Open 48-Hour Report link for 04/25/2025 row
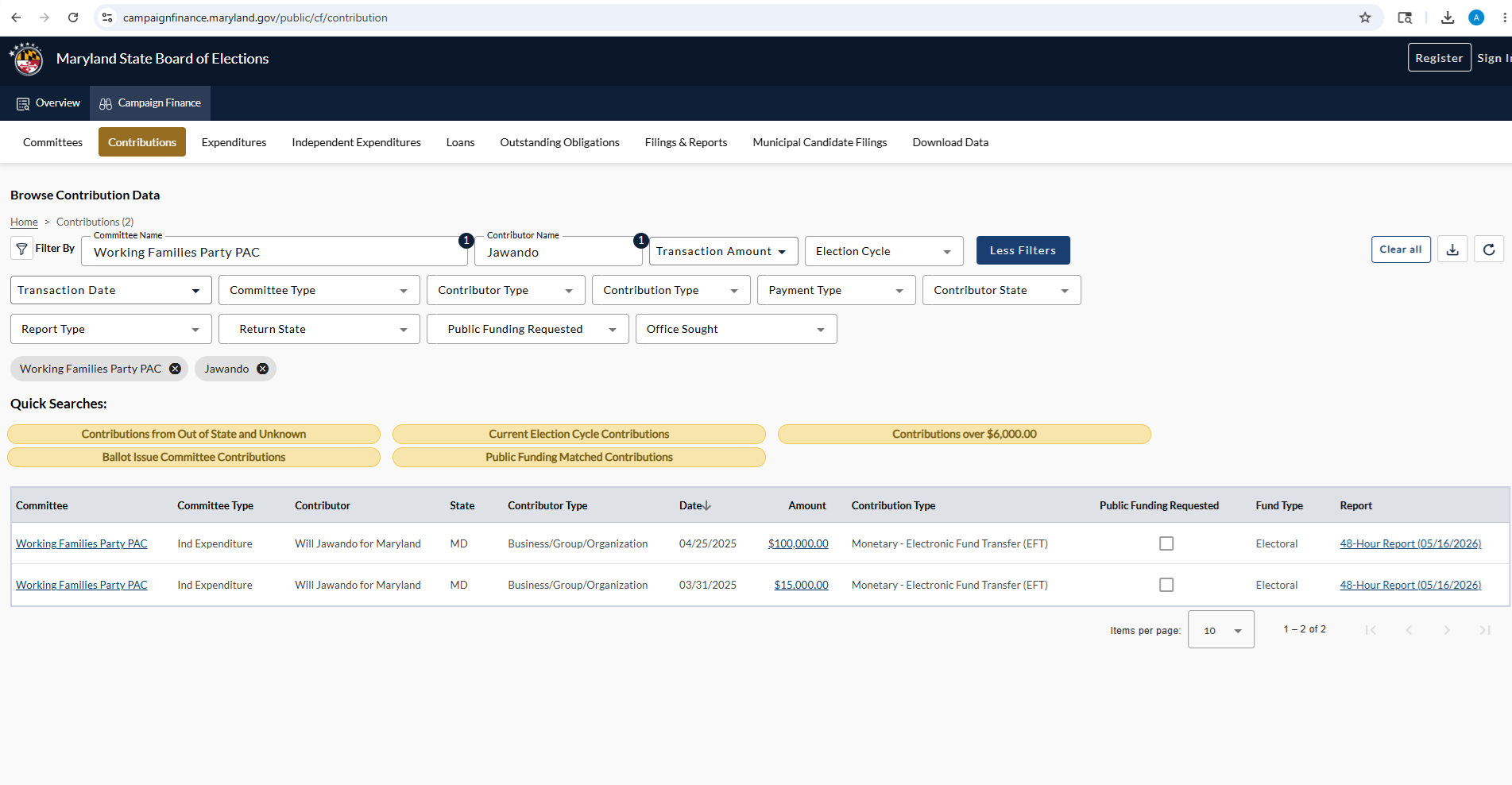This screenshot has height=785, width=1512. (x=1411, y=543)
